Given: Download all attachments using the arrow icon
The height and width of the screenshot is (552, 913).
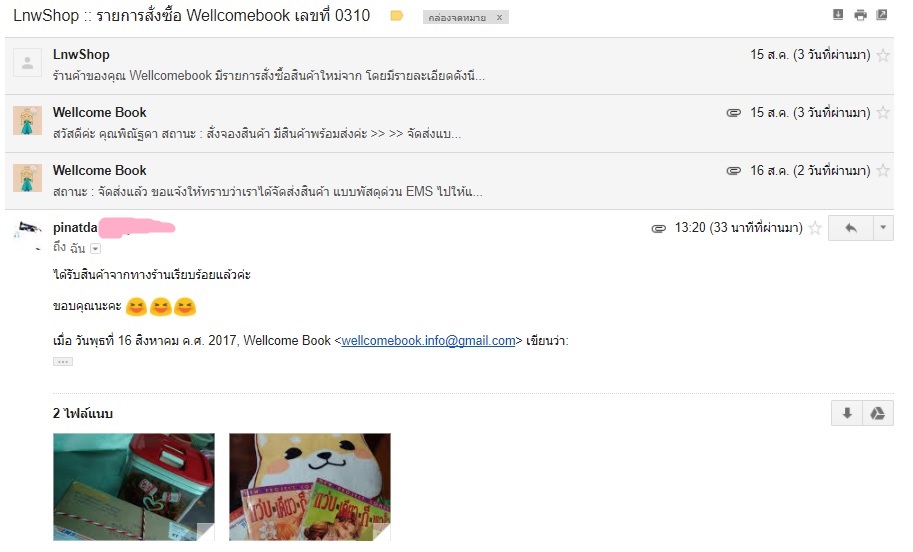Looking at the screenshot, I should tap(847, 413).
